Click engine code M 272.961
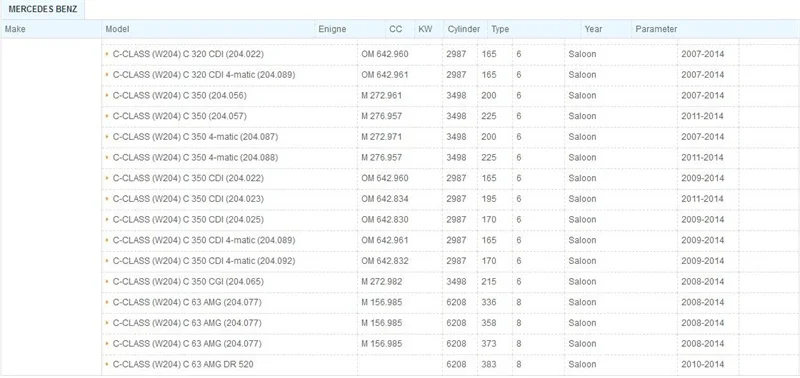 click(382, 95)
